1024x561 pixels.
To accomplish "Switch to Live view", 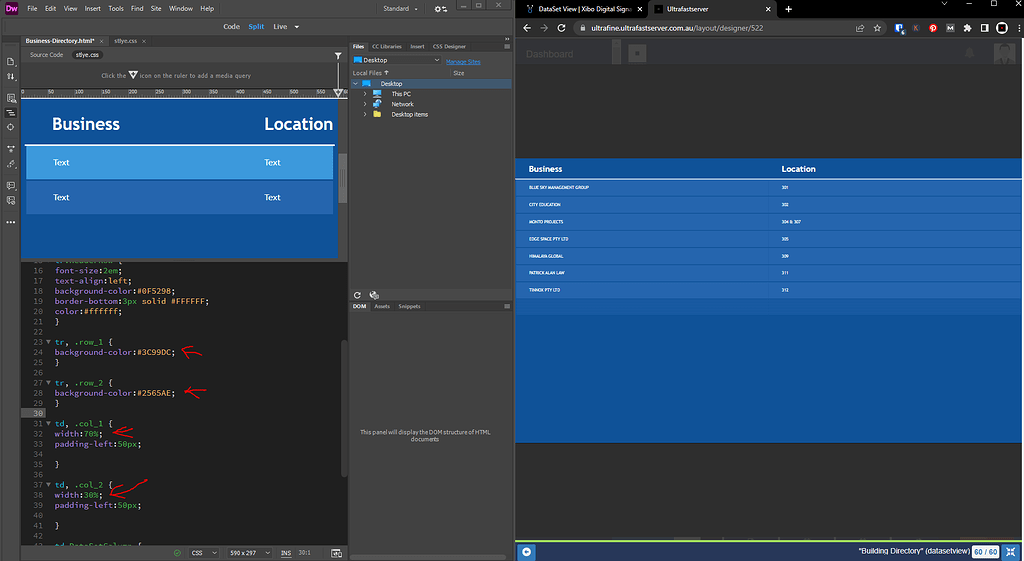I will 280,27.
